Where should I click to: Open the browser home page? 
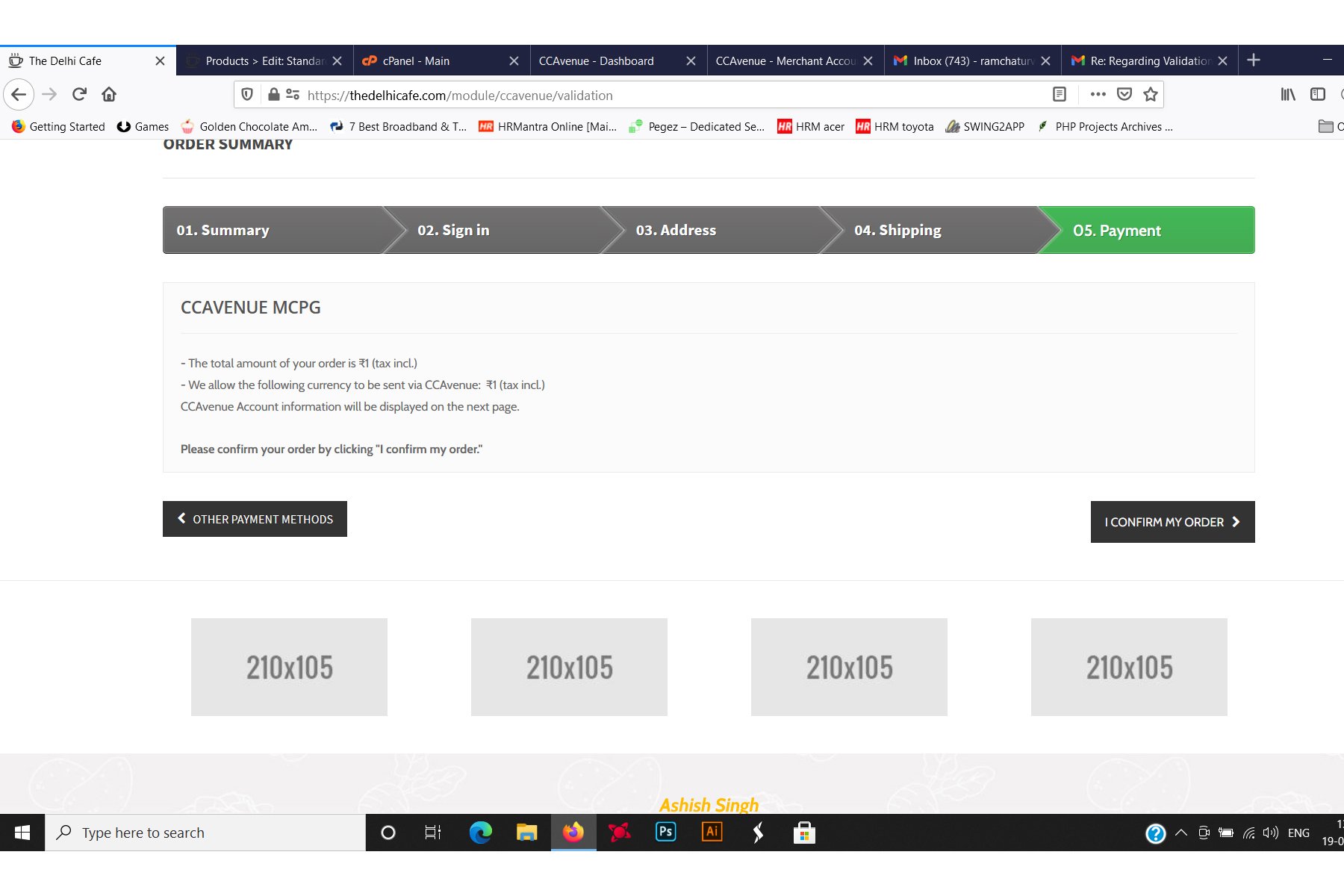pos(109,94)
